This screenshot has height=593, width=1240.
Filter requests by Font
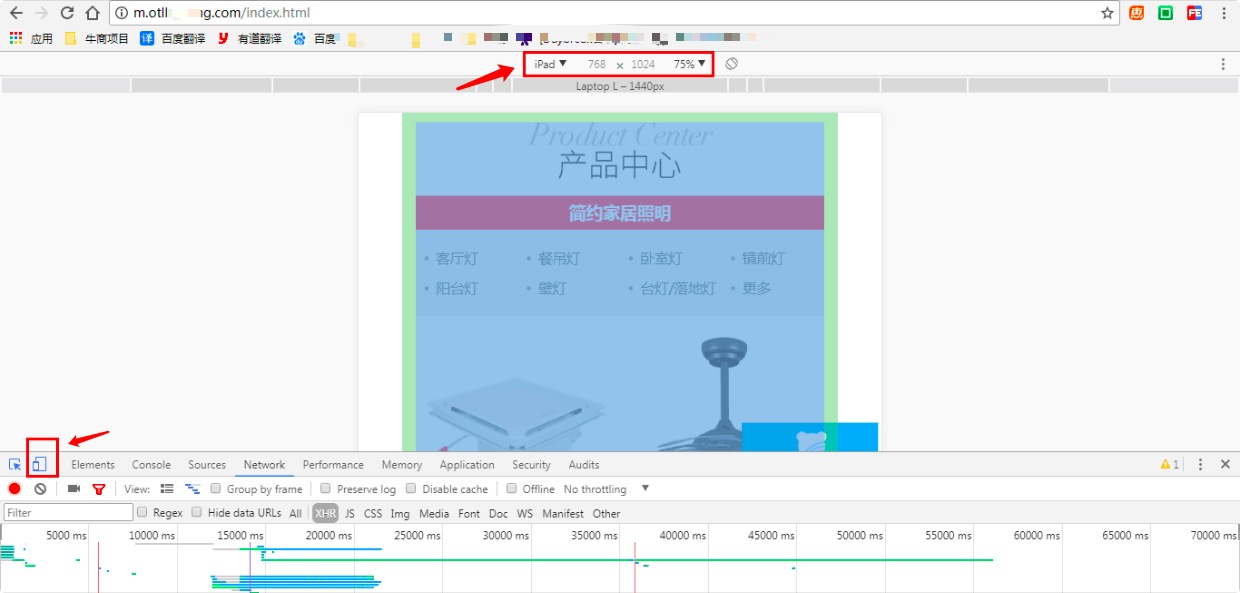pyautogui.click(x=469, y=513)
